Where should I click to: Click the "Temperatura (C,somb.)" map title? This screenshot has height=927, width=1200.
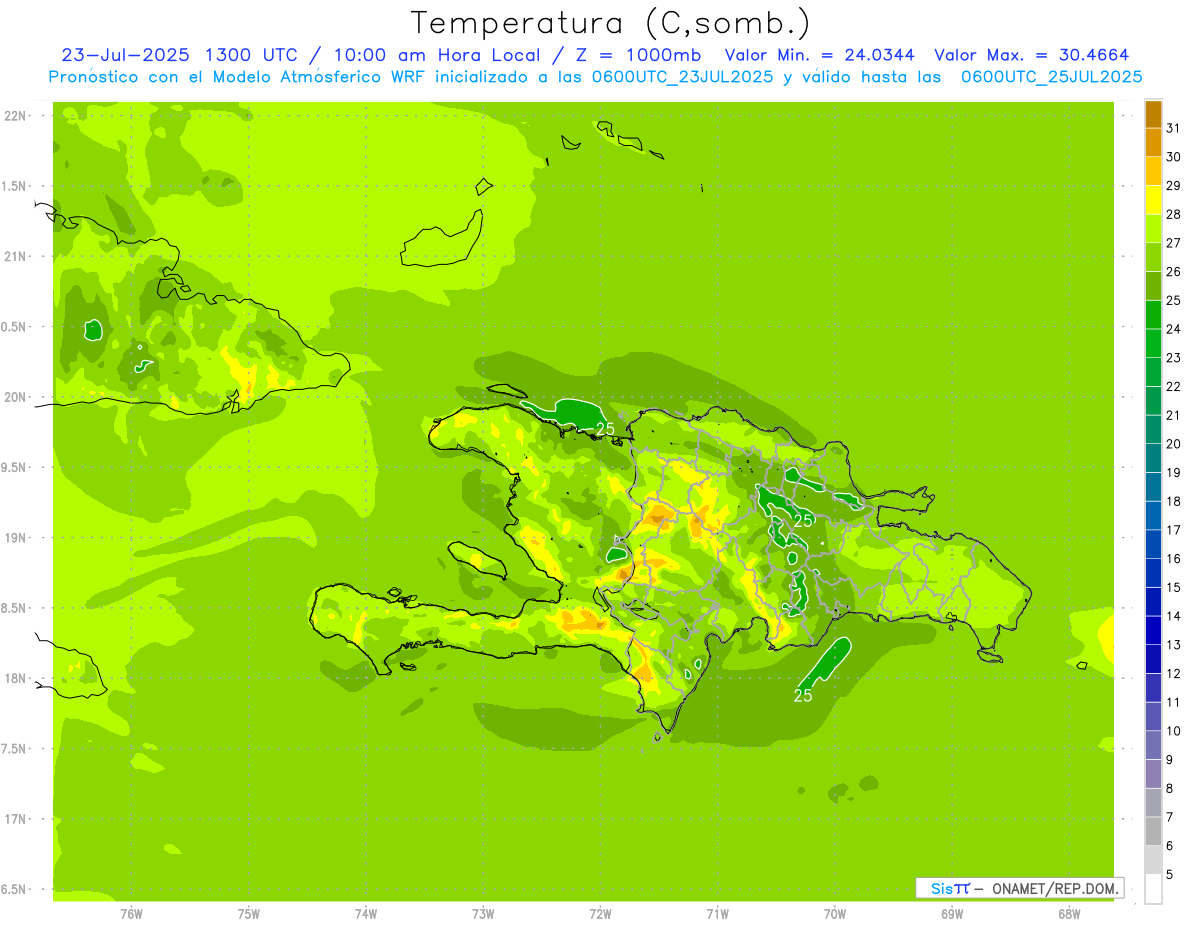pyautogui.click(x=609, y=23)
